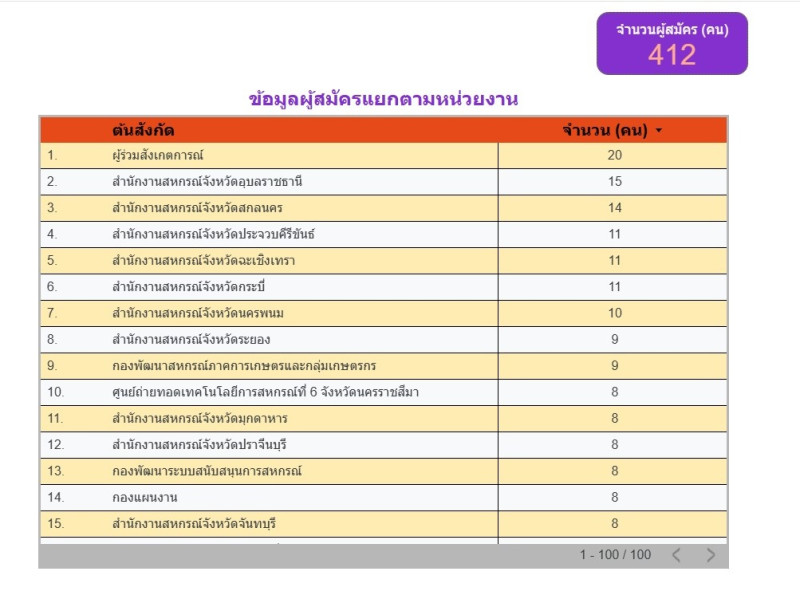Click count value 20 in first row
Image resolution: width=800 pixels, height=599 pixels.
coord(614,155)
